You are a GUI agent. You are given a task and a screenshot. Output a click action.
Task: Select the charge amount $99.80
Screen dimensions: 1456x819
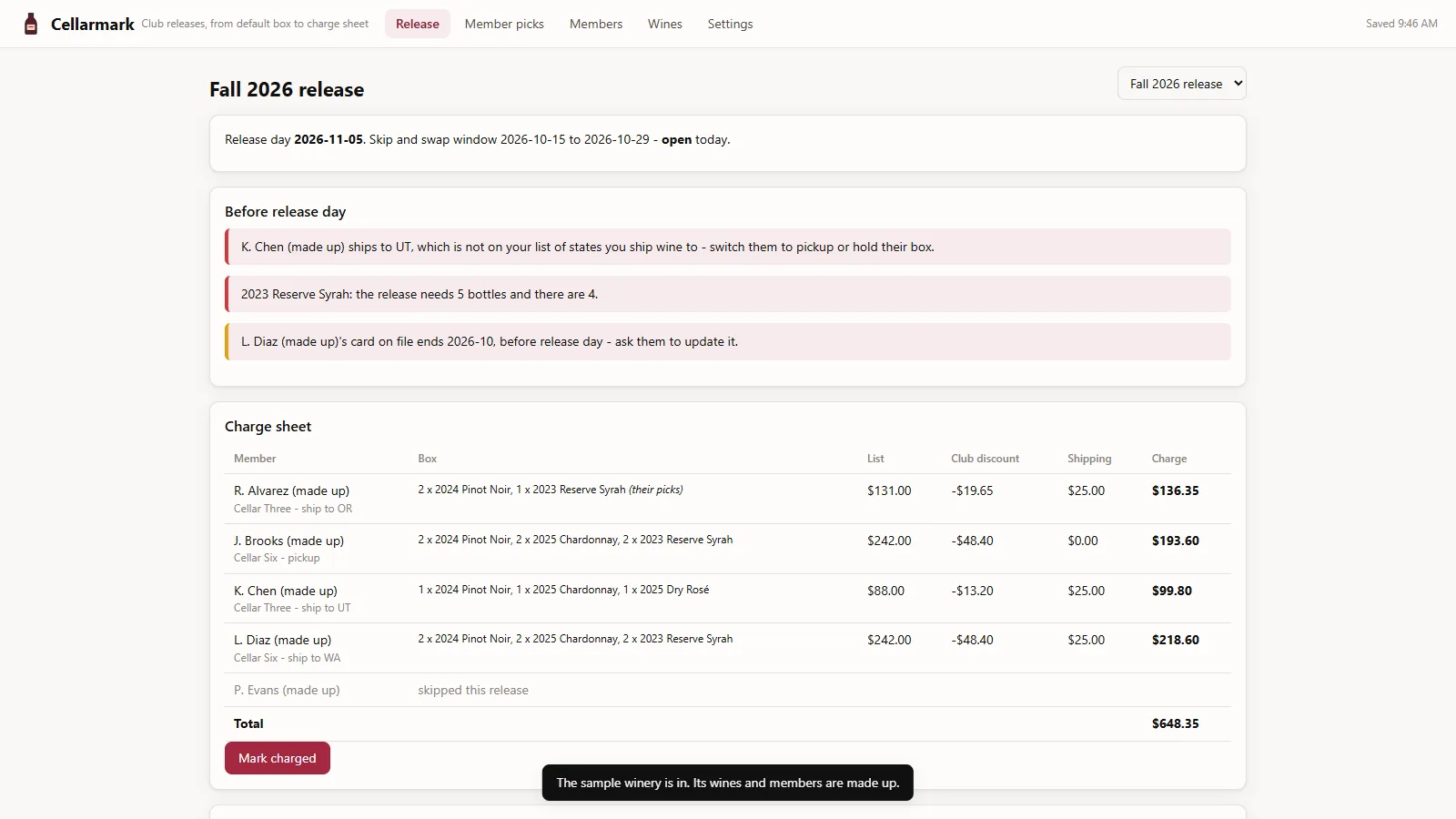[1172, 591]
